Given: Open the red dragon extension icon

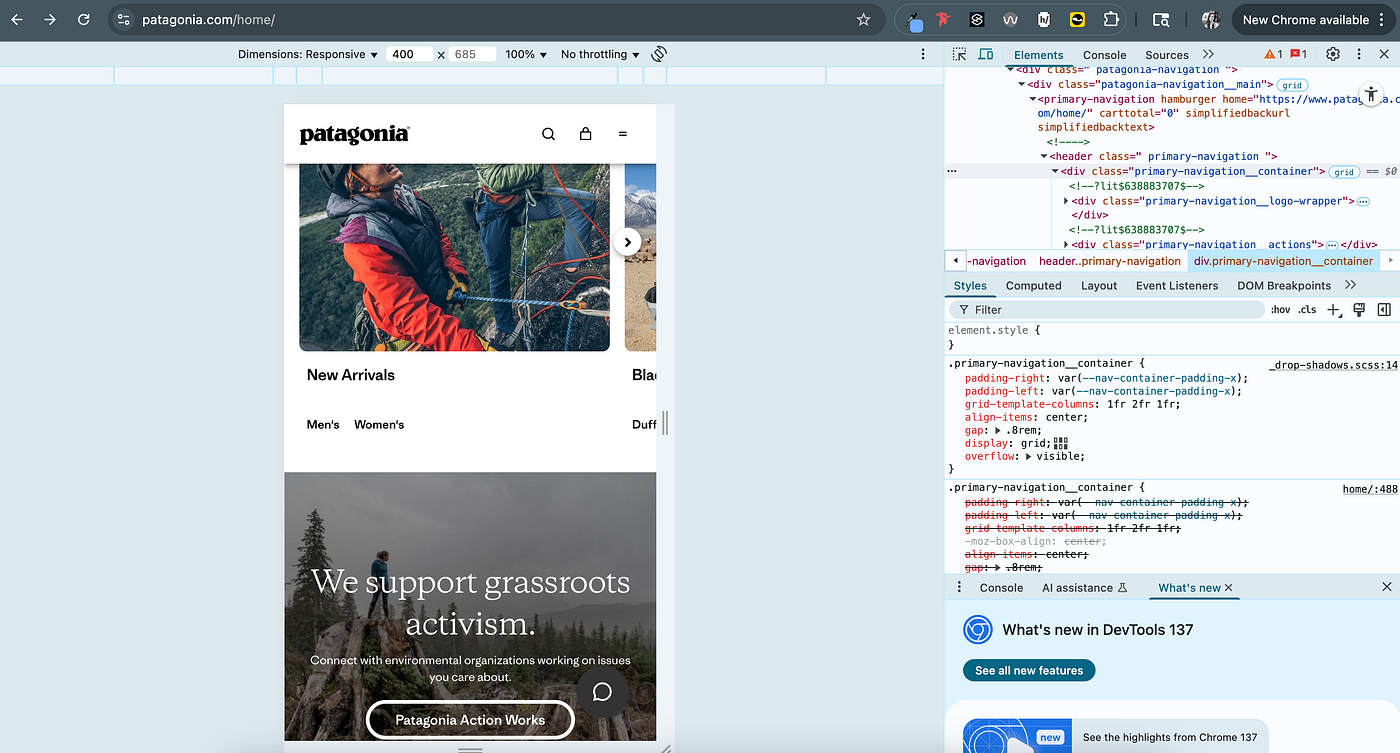Looking at the screenshot, I should (x=943, y=19).
